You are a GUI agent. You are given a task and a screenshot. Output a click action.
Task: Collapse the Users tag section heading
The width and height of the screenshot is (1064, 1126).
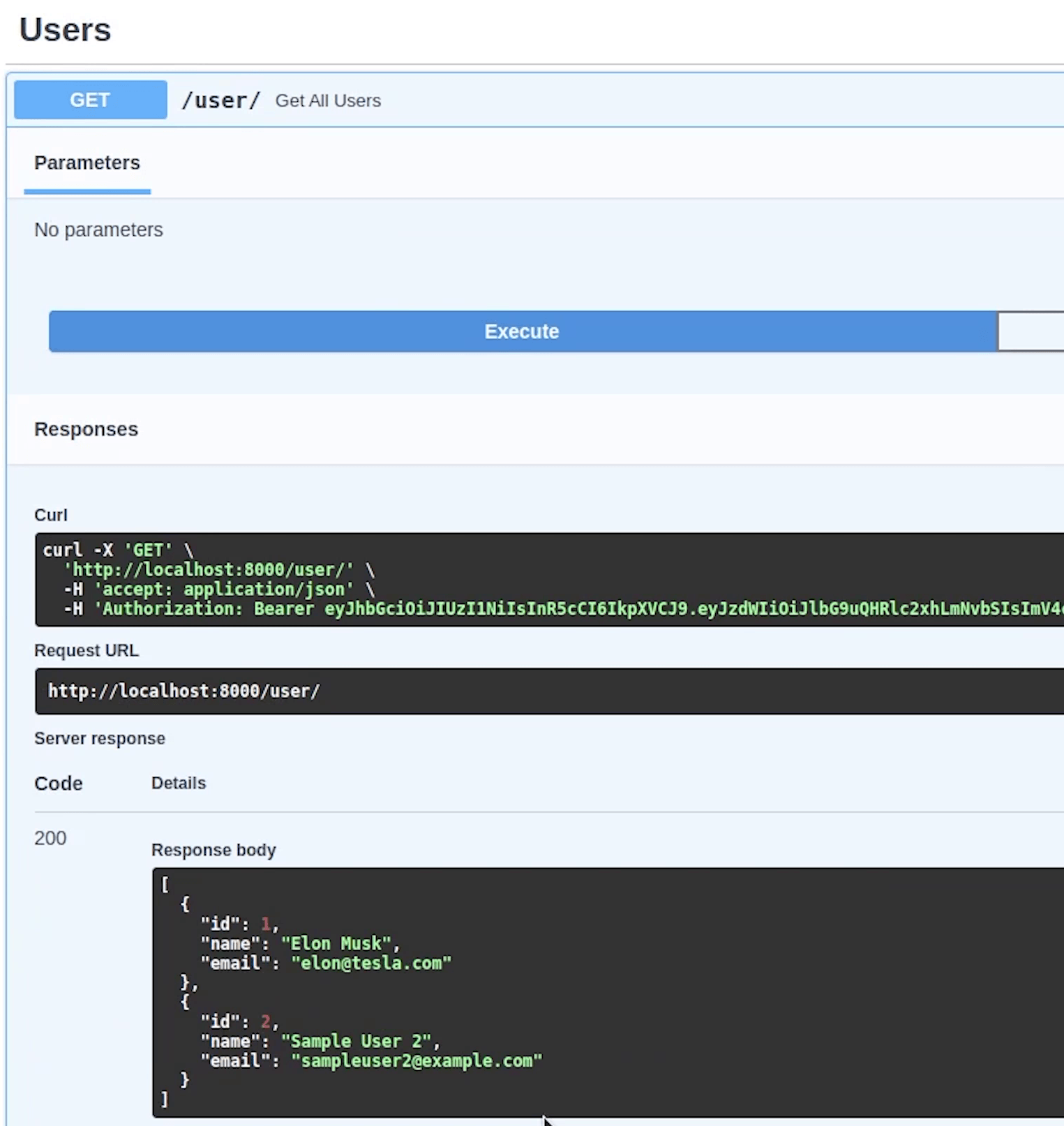(x=65, y=30)
